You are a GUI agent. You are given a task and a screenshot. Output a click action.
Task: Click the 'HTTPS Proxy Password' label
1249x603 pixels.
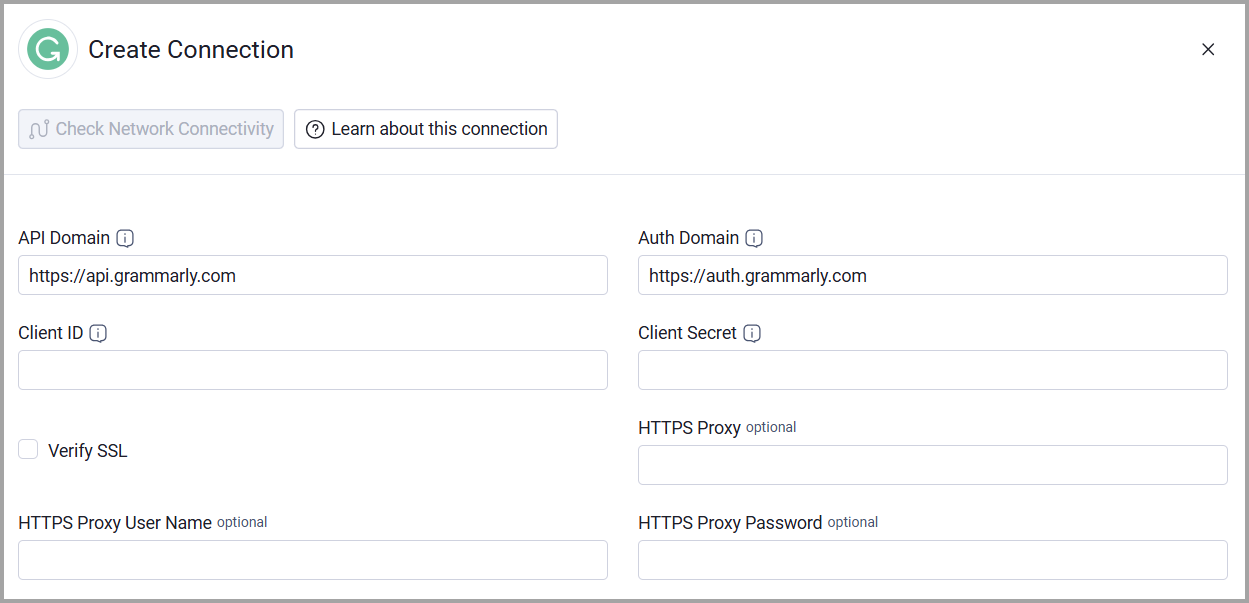click(x=730, y=523)
